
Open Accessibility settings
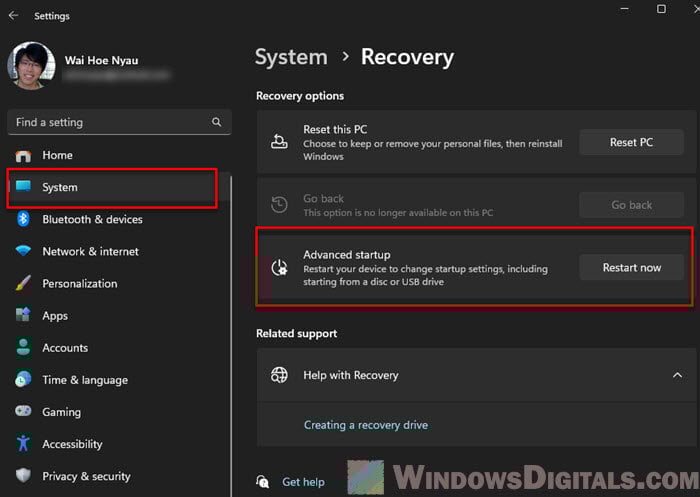[x=119, y=444]
